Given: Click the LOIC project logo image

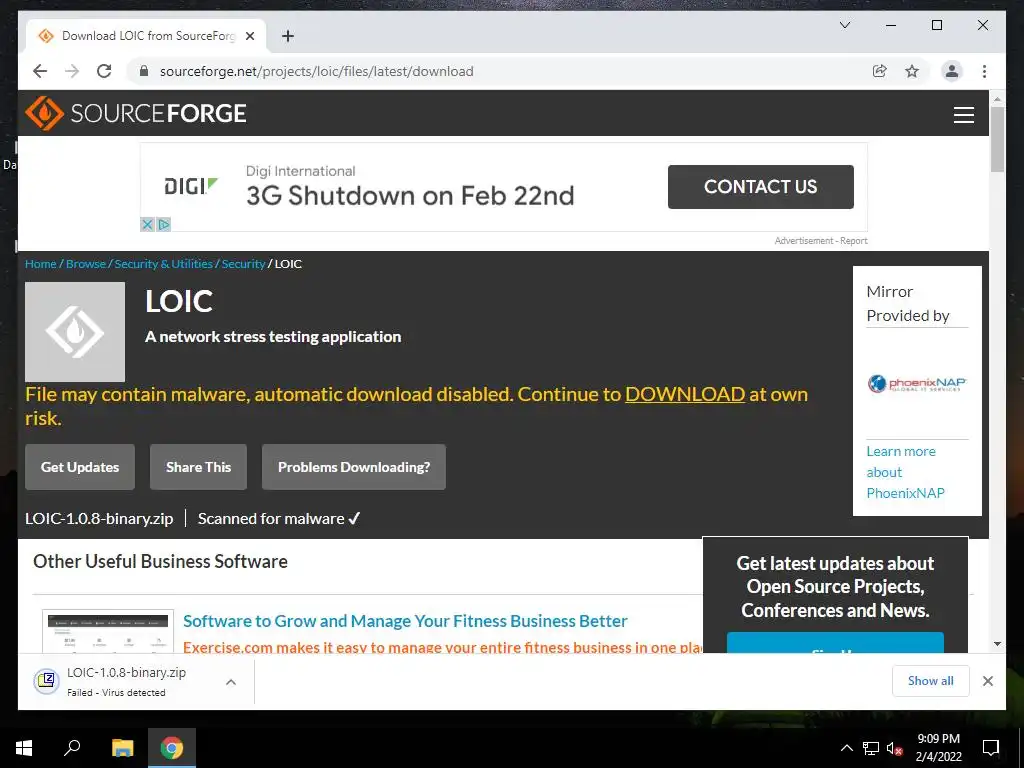Looking at the screenshot, I should (x=74, y=332).
